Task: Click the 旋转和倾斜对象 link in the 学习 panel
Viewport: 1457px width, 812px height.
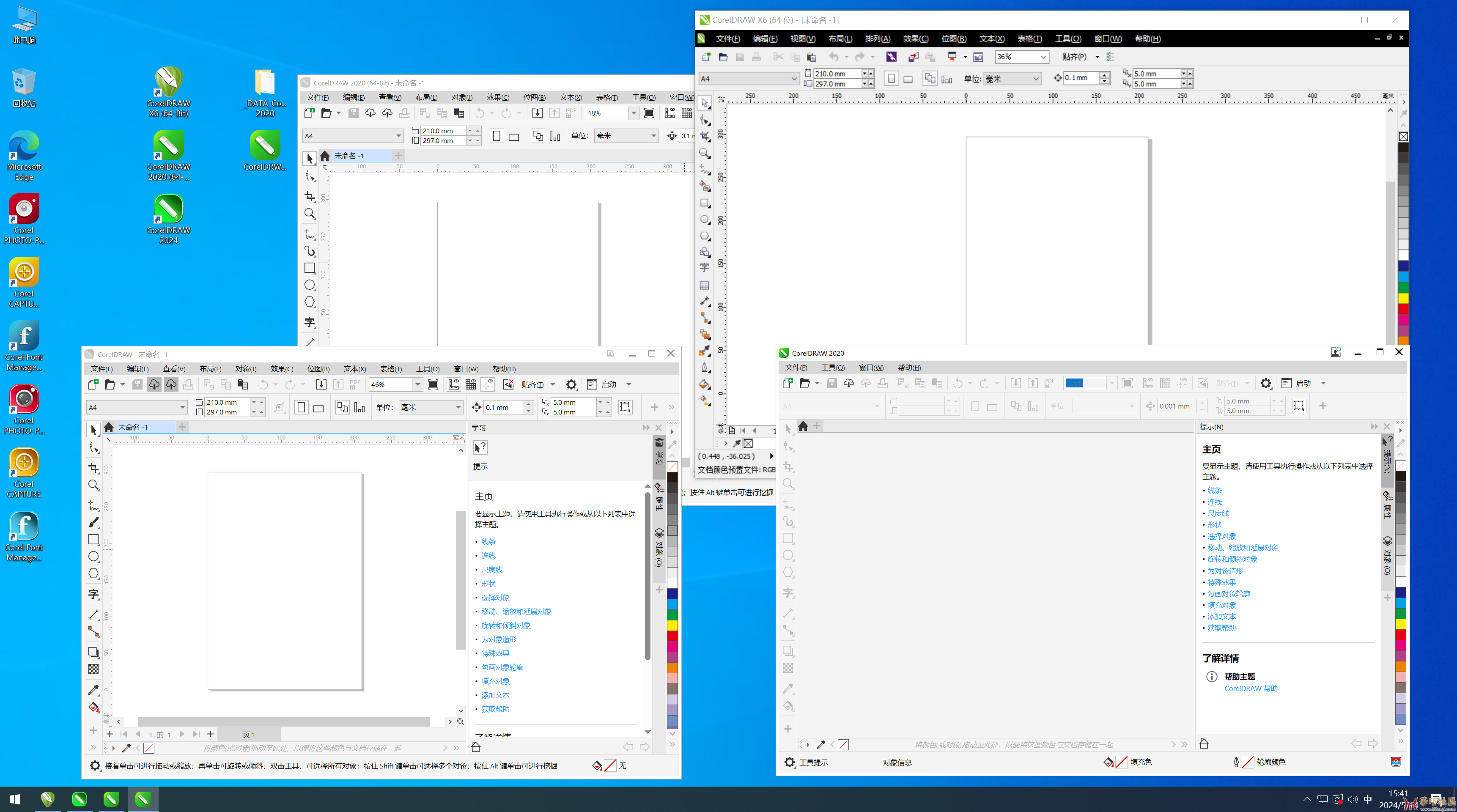Action: pos(506,625)
